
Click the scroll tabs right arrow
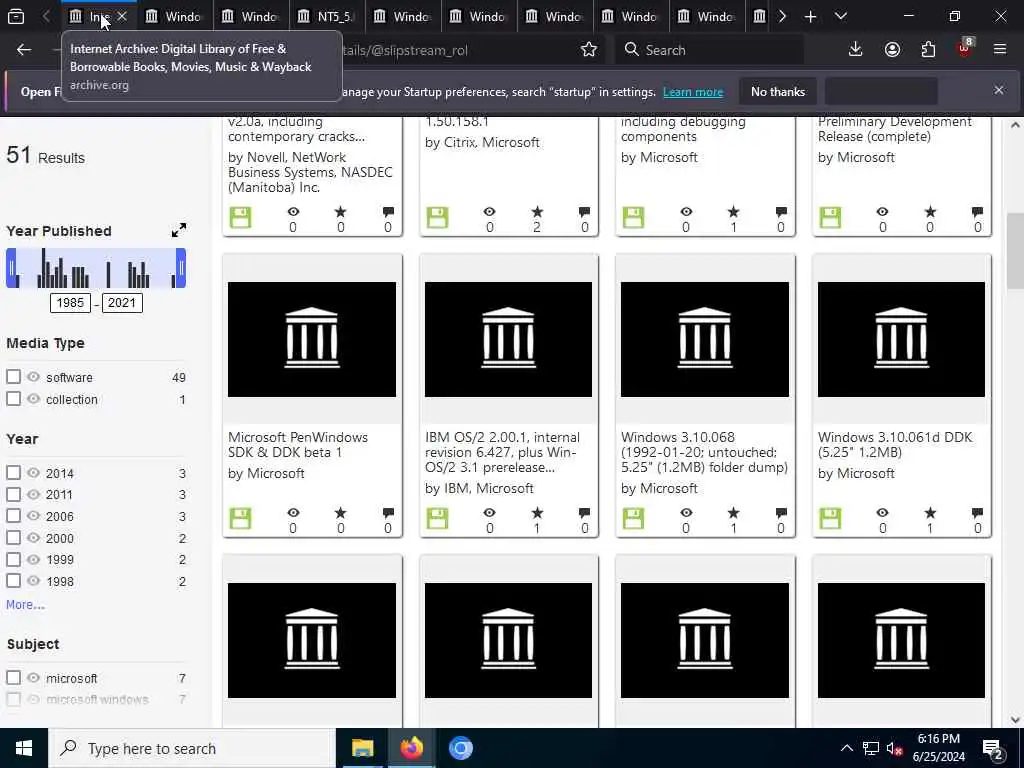coord(782,16)
